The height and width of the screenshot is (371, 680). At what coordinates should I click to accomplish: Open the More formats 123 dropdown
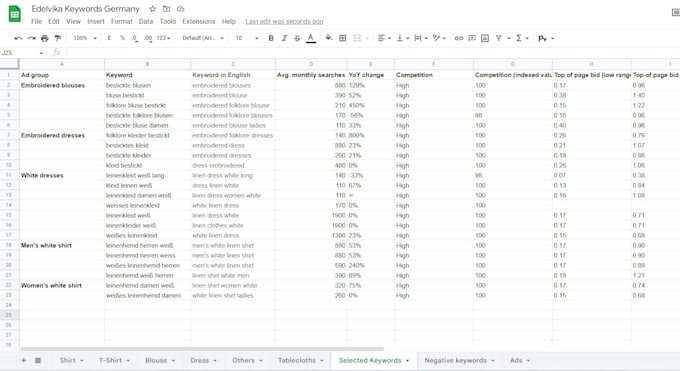[163, 38]
